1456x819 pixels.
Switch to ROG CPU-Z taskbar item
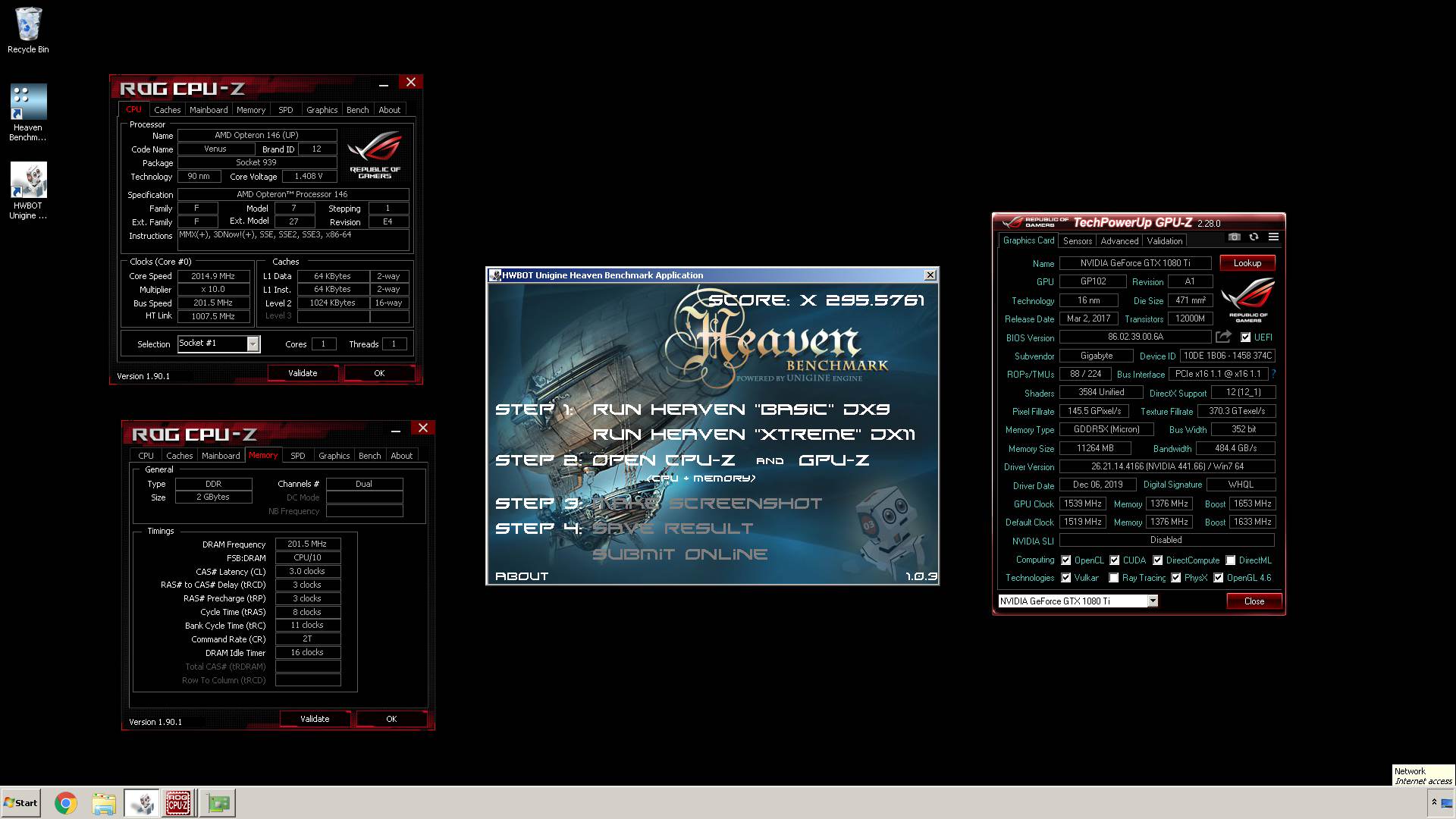[x=179, y=803]
